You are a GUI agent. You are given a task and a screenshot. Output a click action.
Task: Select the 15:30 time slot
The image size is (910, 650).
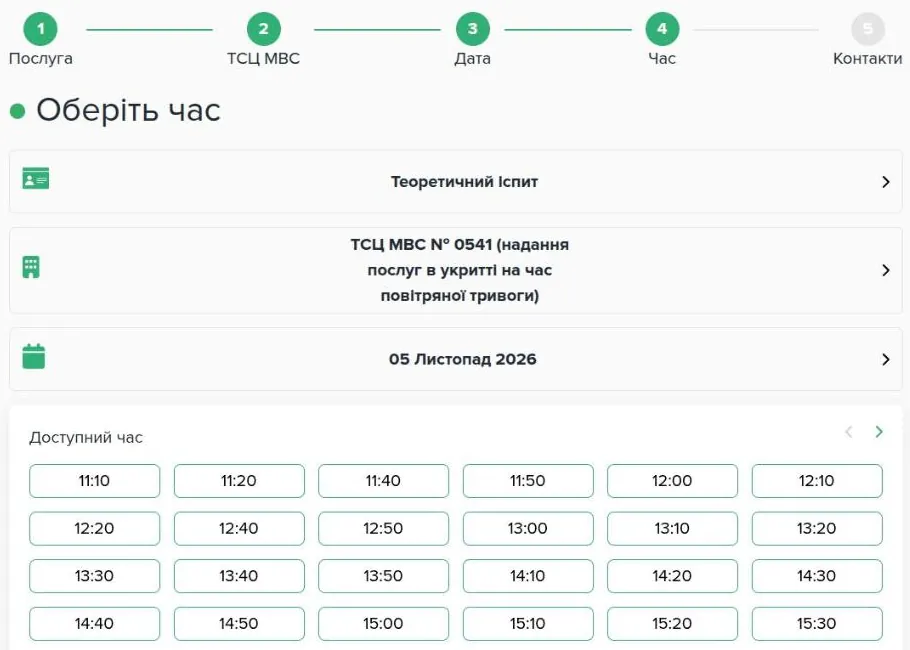(x=817, y=623)
